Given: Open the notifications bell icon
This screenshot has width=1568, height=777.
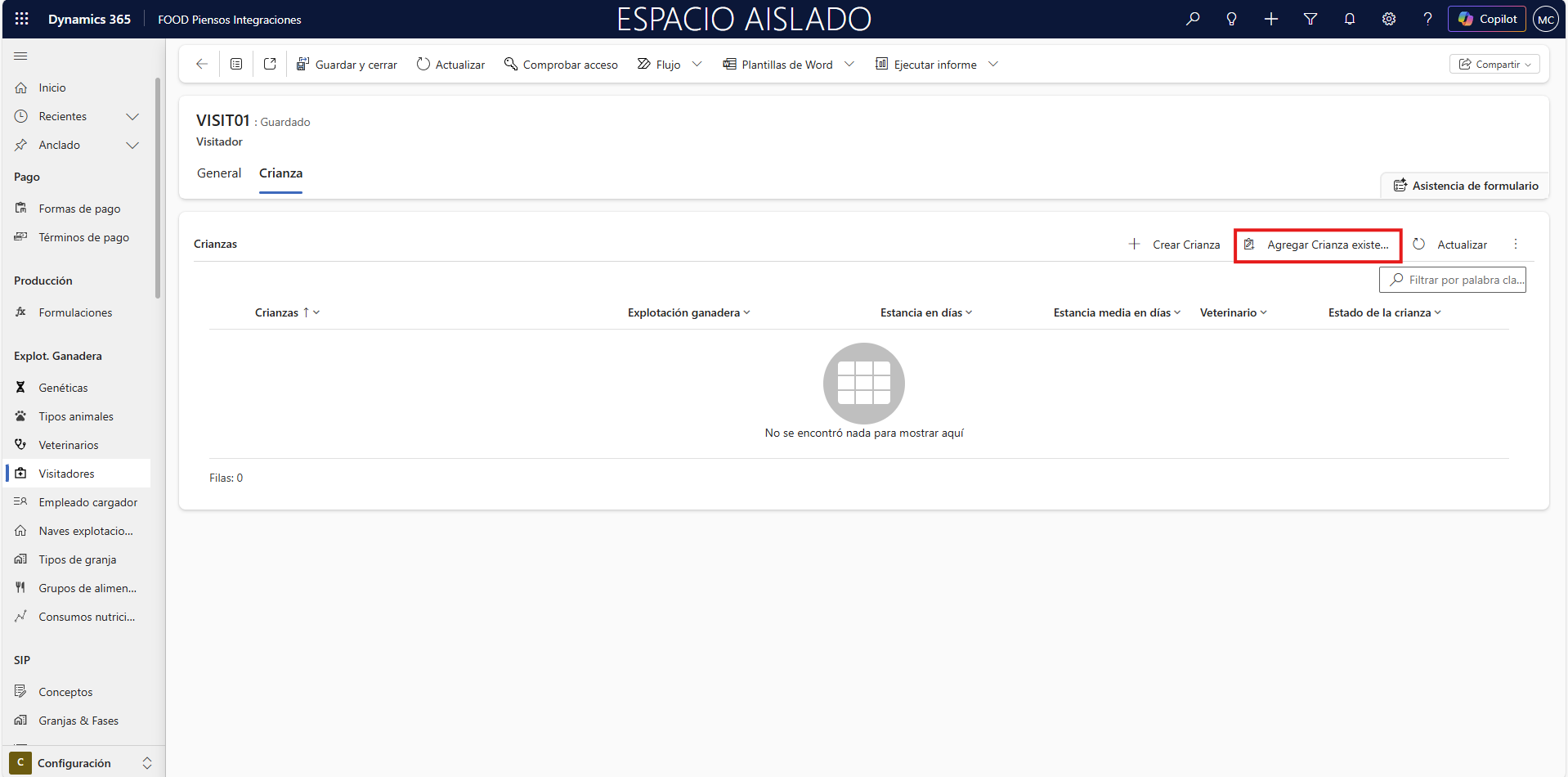Looking at the screenshot, I should (1350, 19).
